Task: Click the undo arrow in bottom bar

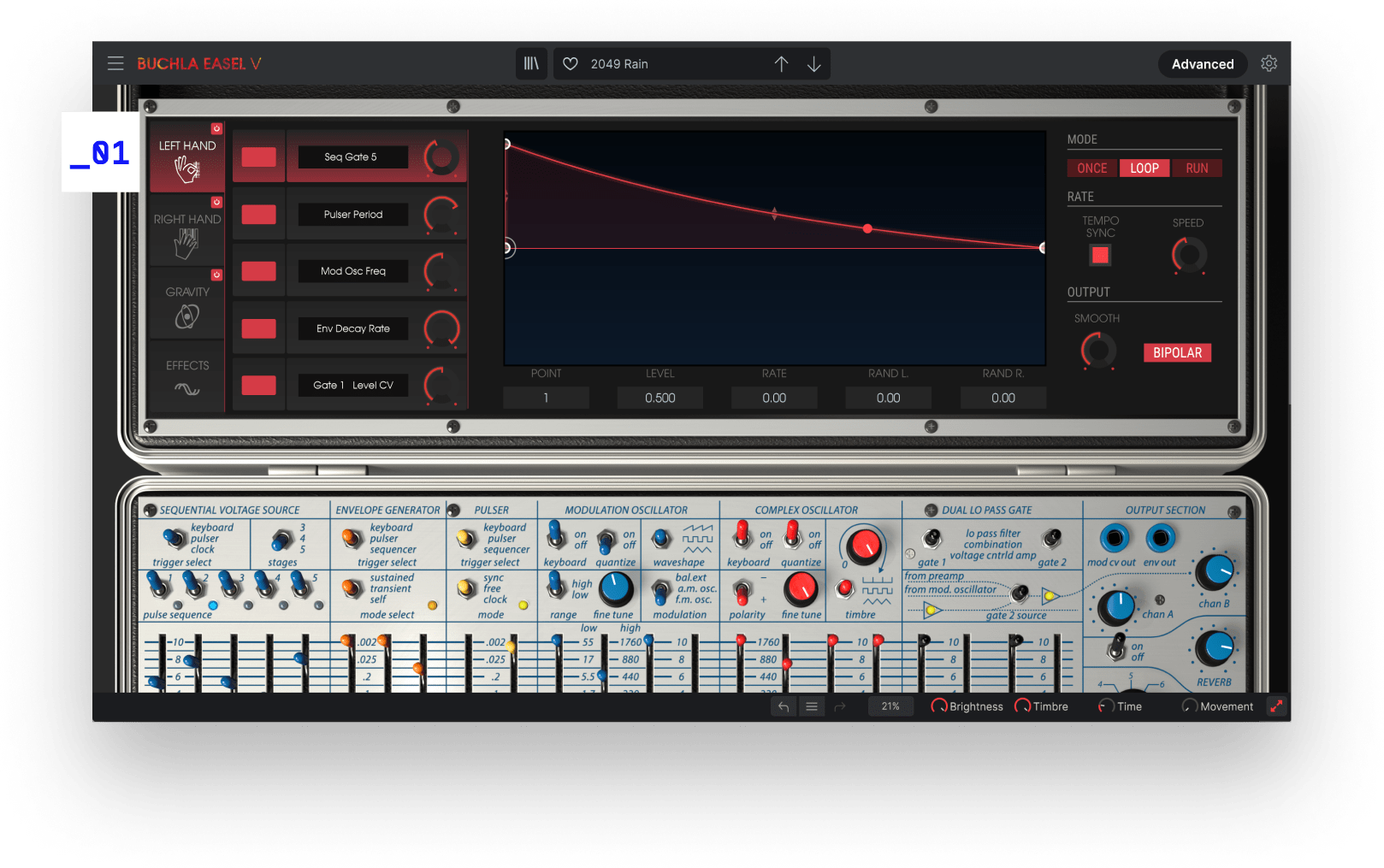Action: tap(783, 706)
